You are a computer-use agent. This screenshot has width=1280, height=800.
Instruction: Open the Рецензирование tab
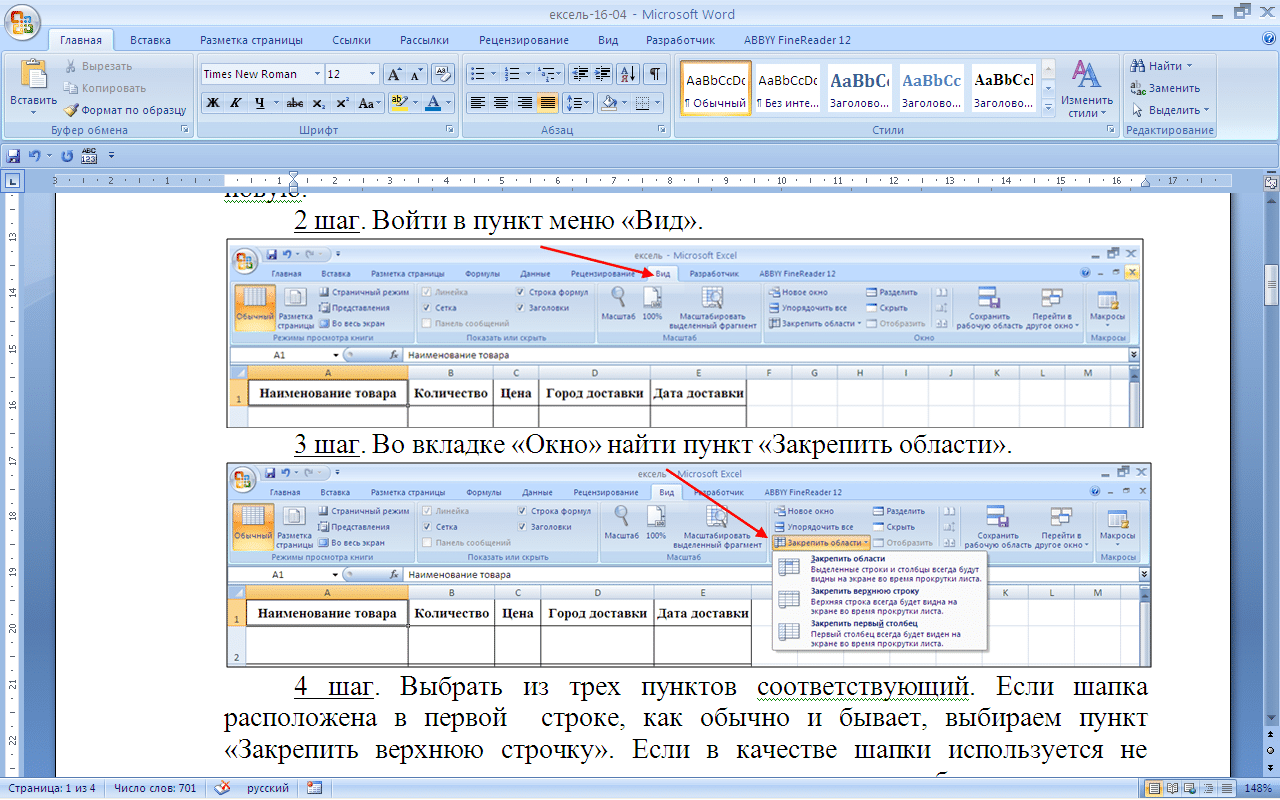click(524, 40)
